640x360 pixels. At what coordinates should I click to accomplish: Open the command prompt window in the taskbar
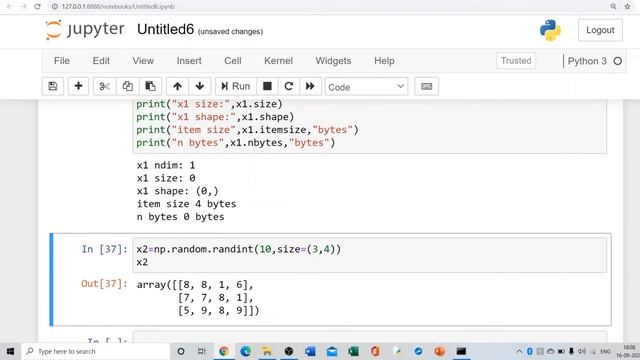click(x=461, y=351)
